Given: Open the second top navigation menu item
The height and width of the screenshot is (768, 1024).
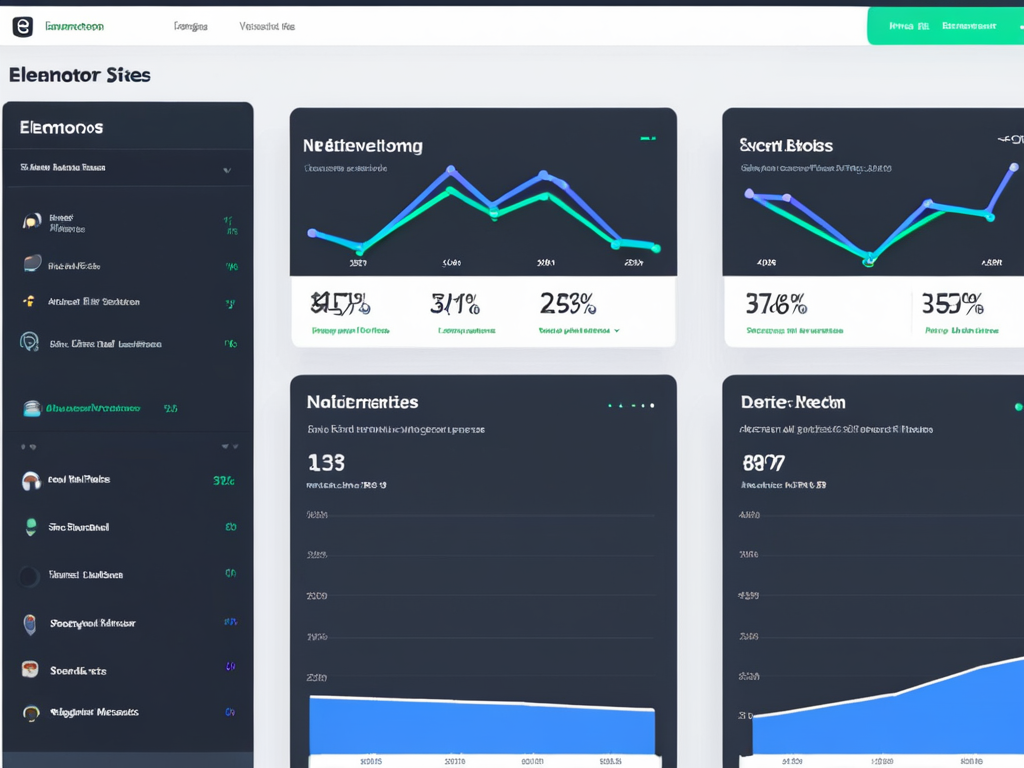Looking at the screenshot, I should click(x=190, y=26).
